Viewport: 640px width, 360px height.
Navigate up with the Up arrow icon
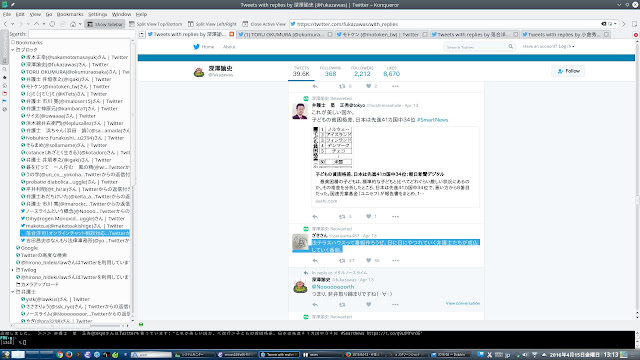pyautogui.click(x=37, y=24)
